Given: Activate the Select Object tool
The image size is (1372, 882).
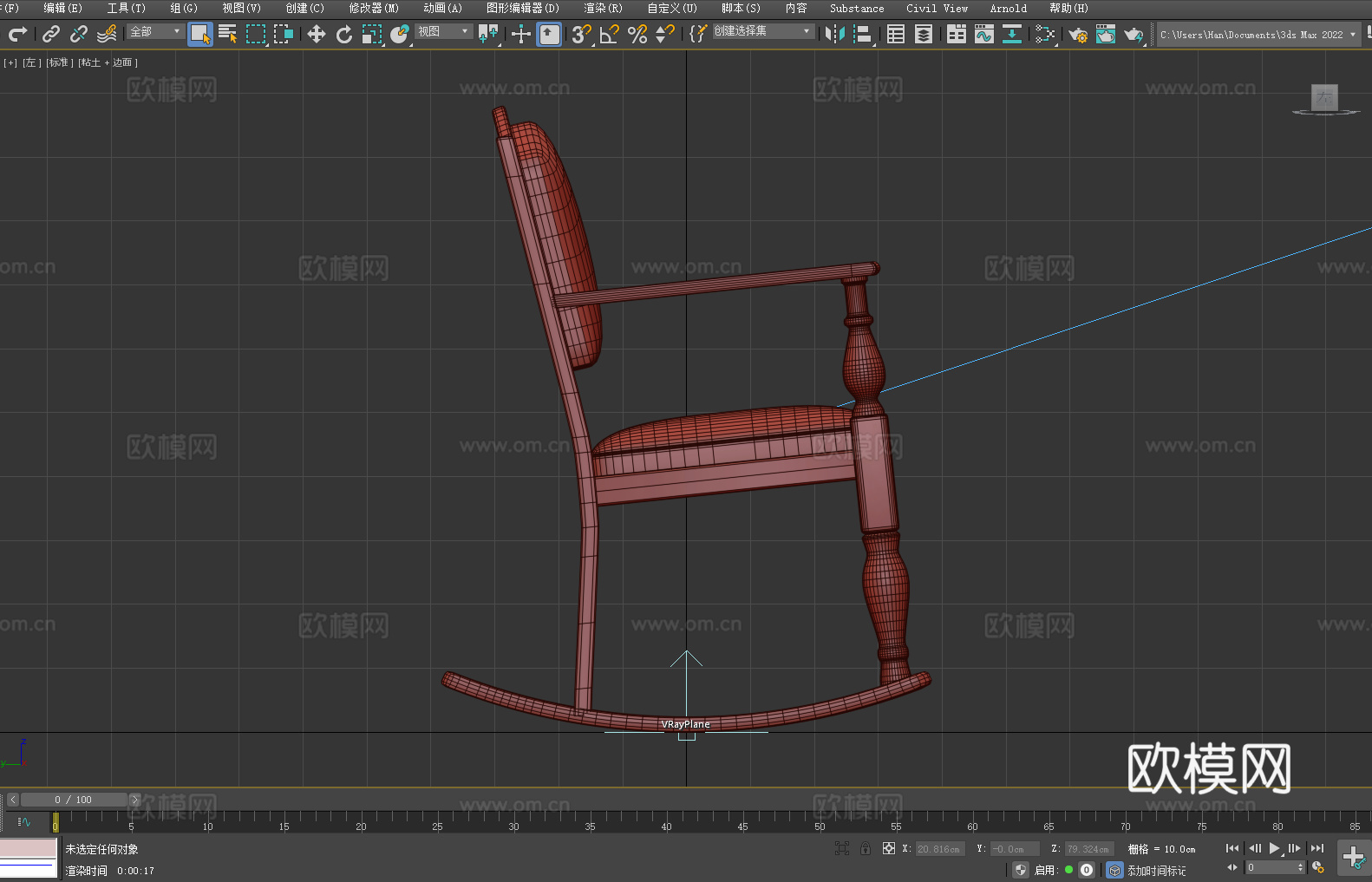Looking at the screenshot, I should [x=200, y=34].
